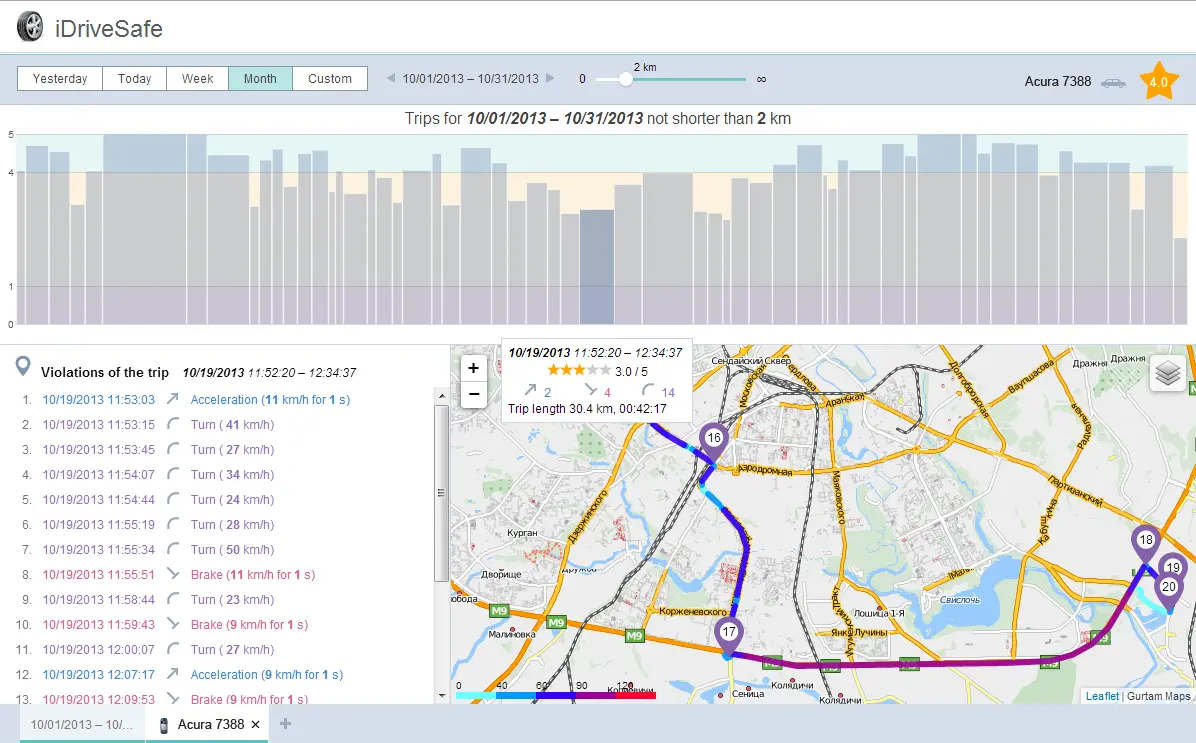
Task: Click the Acura 7388 vehicle name in header
Action: 1057,82
